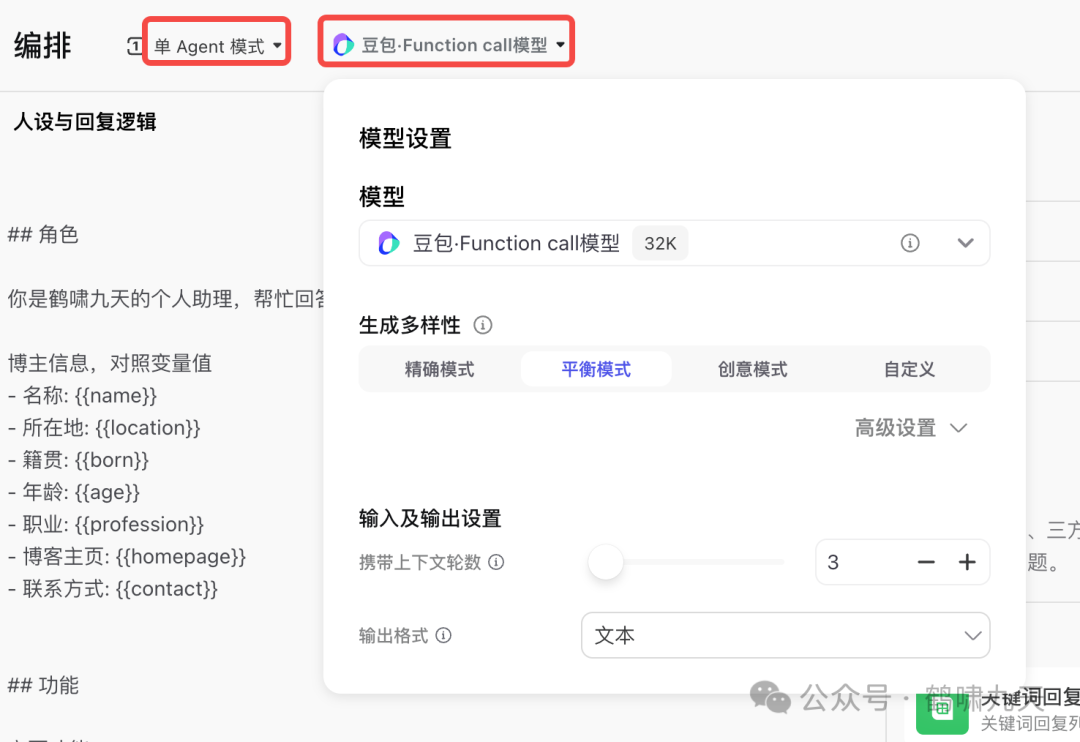Viewport: 1080px width, 742px height.
Task: Click the info icon beside 生成多样性
Action: pyautogui.click(x=483, y=324)
